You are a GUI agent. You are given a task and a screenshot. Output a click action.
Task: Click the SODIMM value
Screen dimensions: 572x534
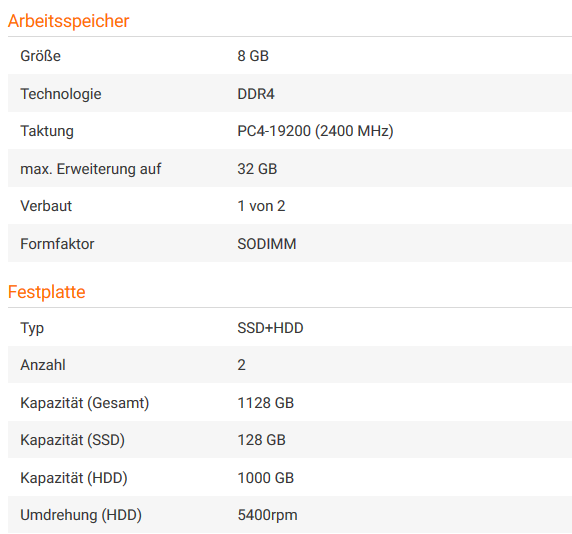[267, 244]
